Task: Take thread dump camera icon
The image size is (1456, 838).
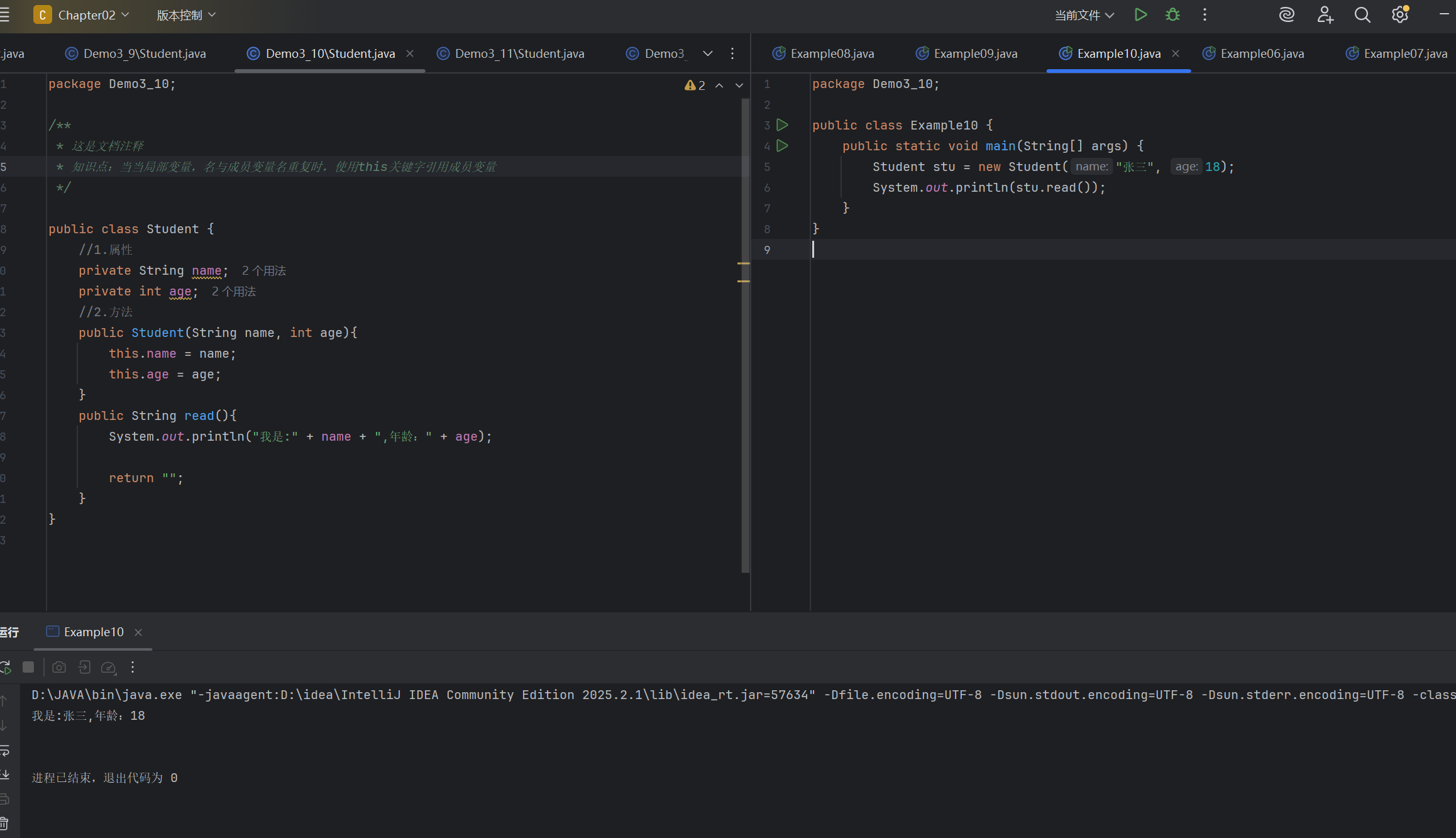Action: point(59,667)
